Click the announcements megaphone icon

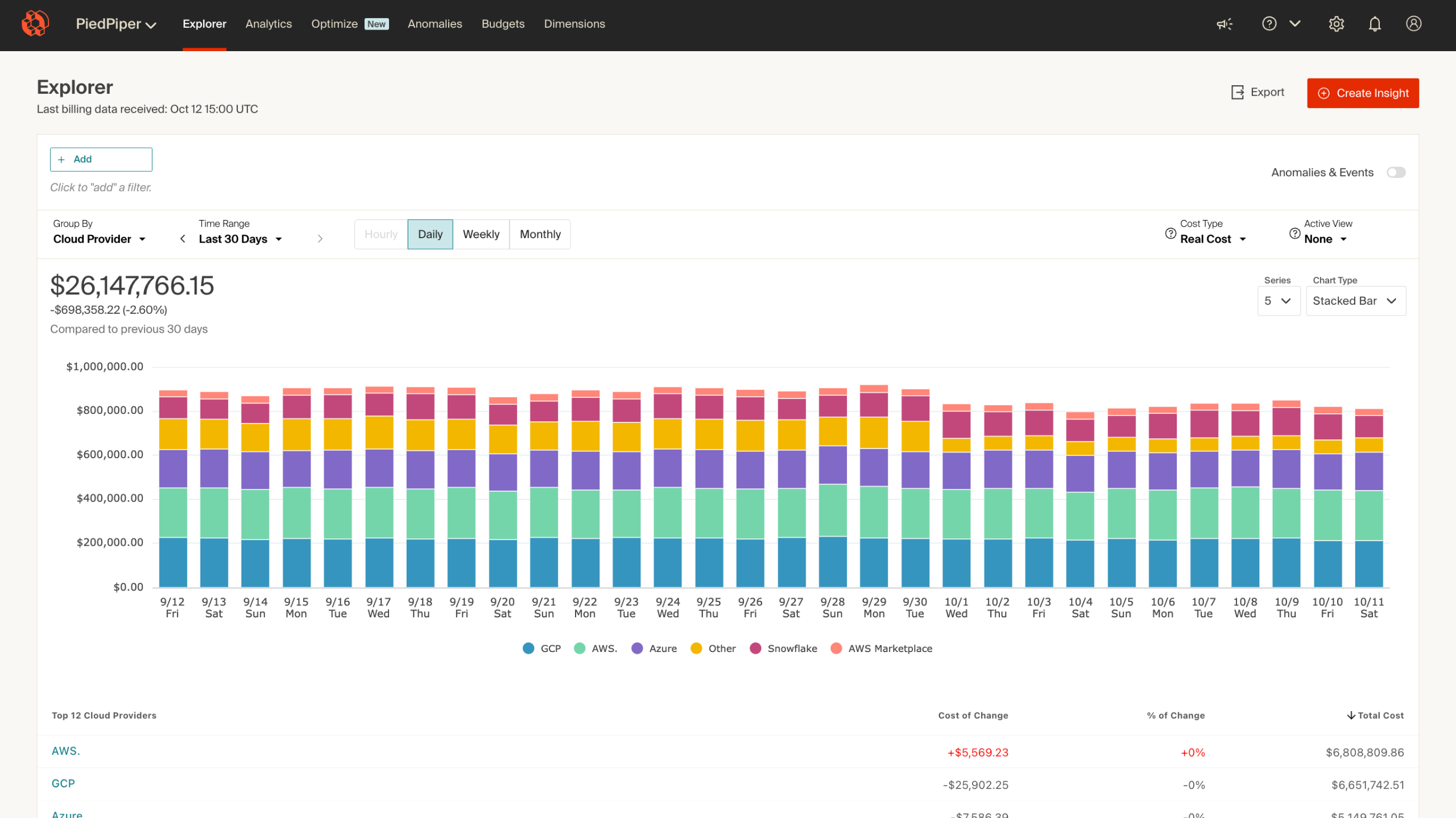[x=1224, y=24]
